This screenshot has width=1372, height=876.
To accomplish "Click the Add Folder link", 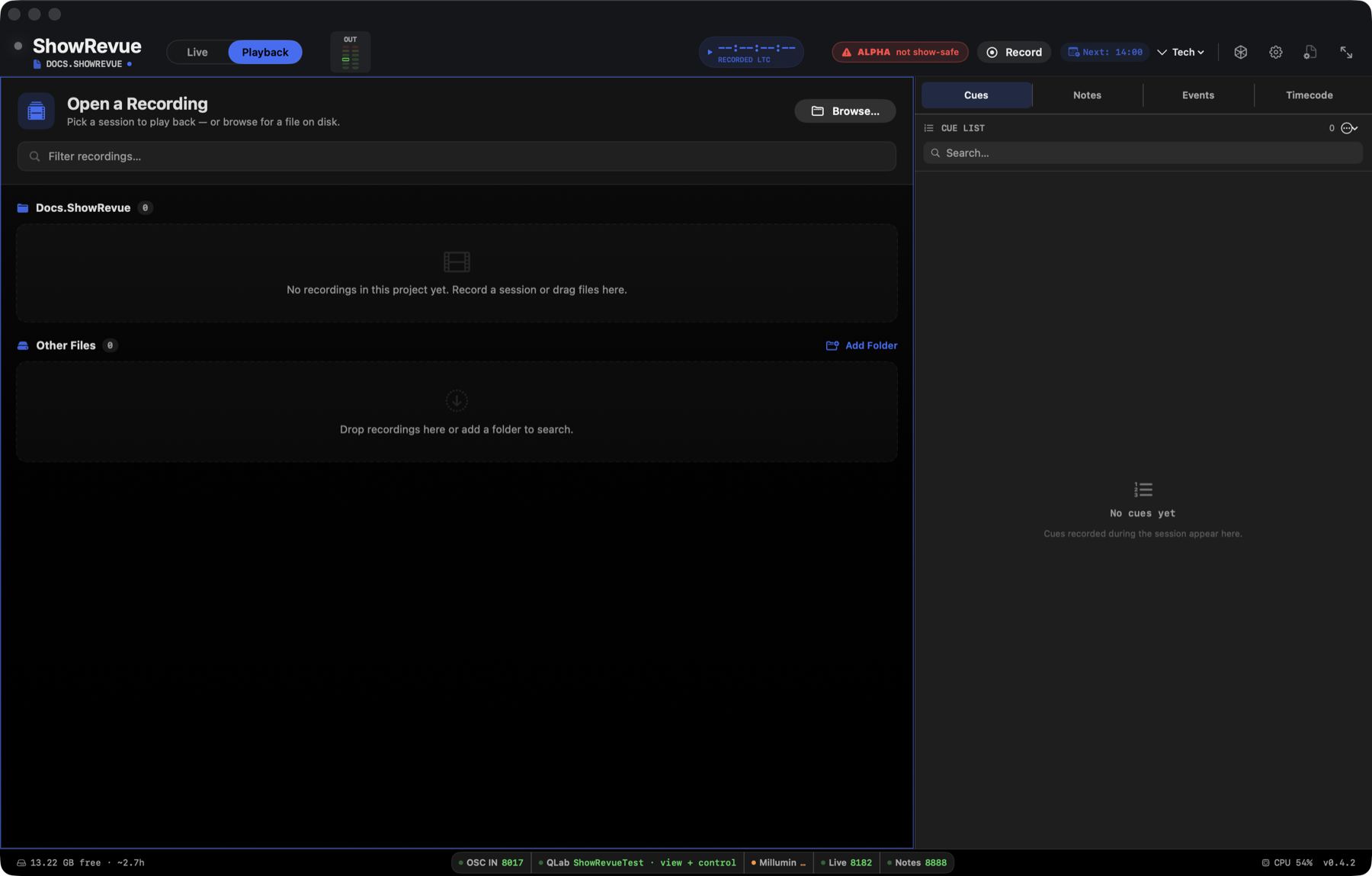I will click(x=861, y=345).
